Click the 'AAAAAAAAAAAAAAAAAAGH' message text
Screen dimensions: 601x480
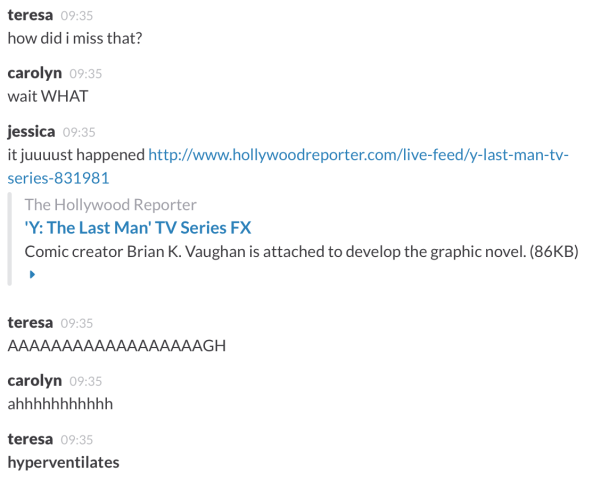[117, 346]
